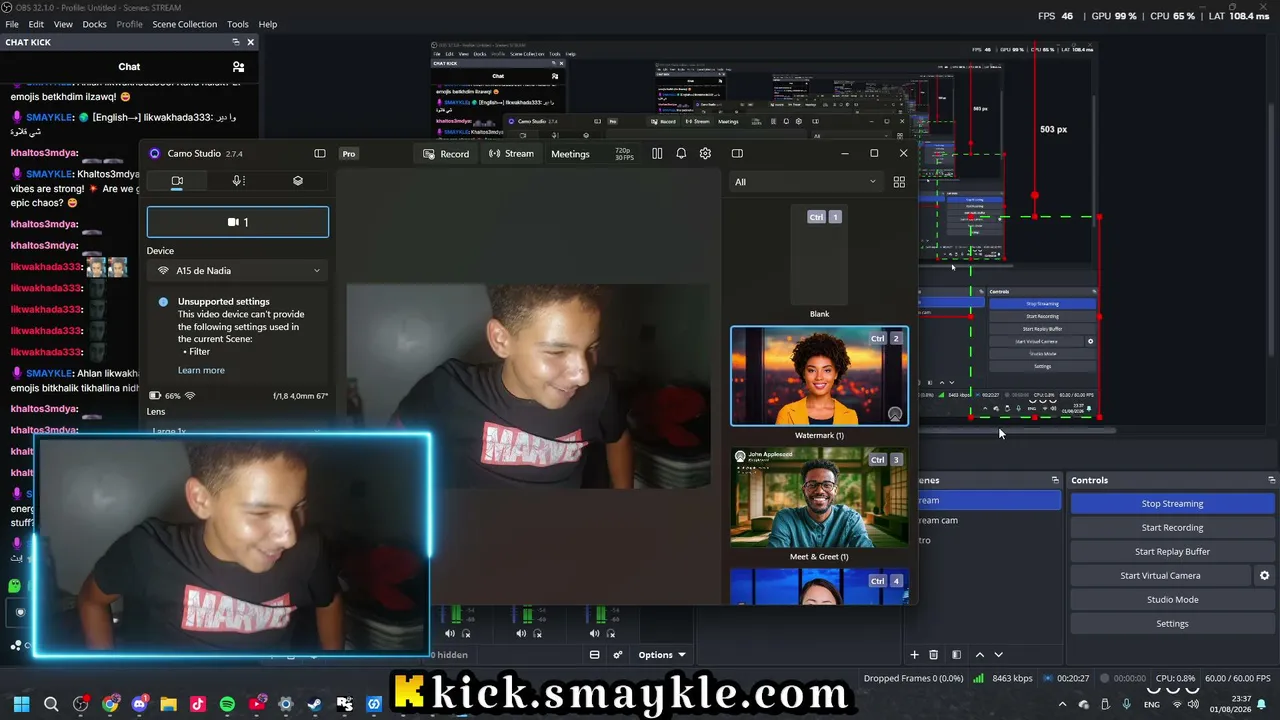Close the Chat Kick dock

[251, 42]
